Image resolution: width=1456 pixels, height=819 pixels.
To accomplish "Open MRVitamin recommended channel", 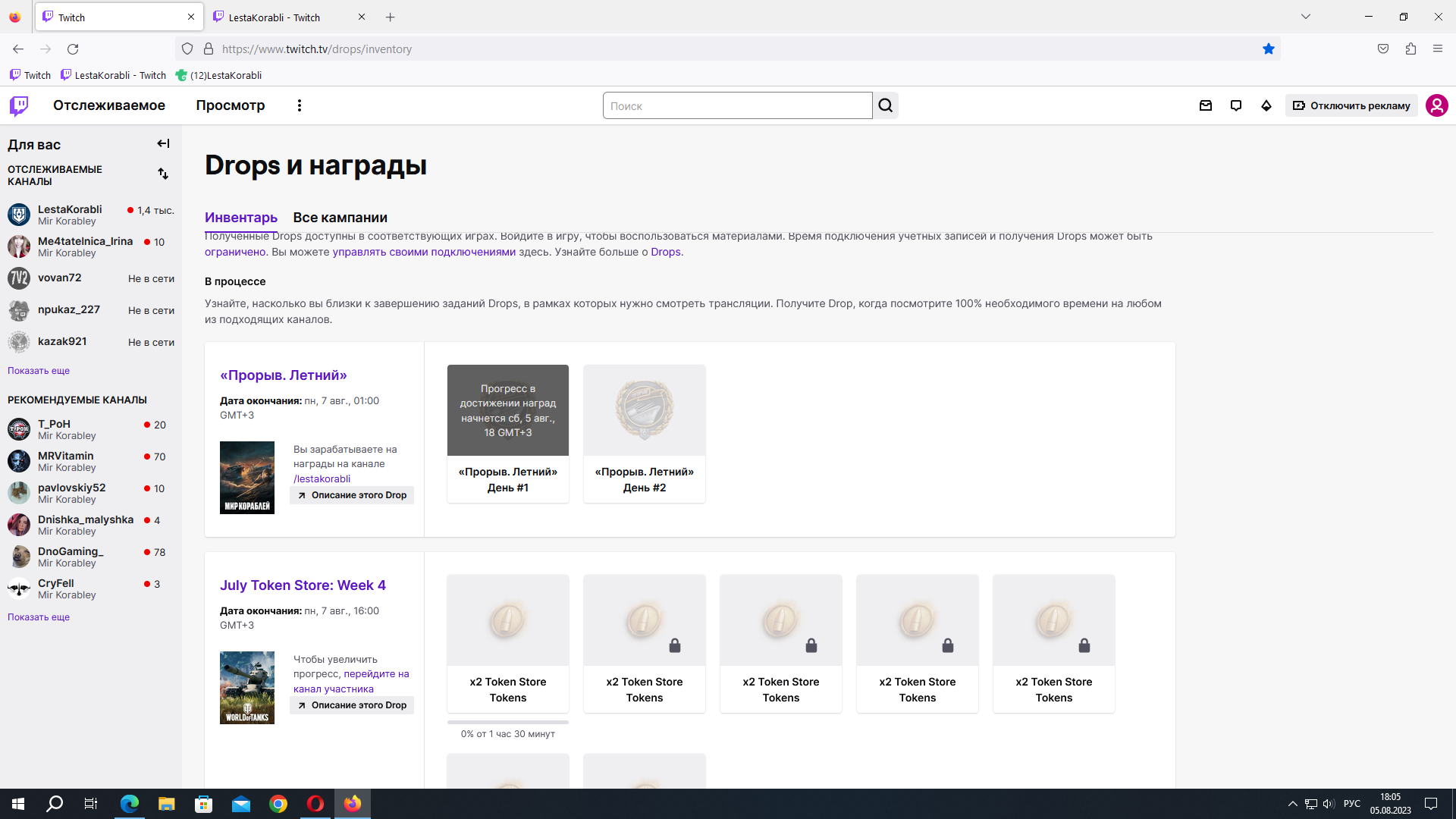I will coord(91,461).
